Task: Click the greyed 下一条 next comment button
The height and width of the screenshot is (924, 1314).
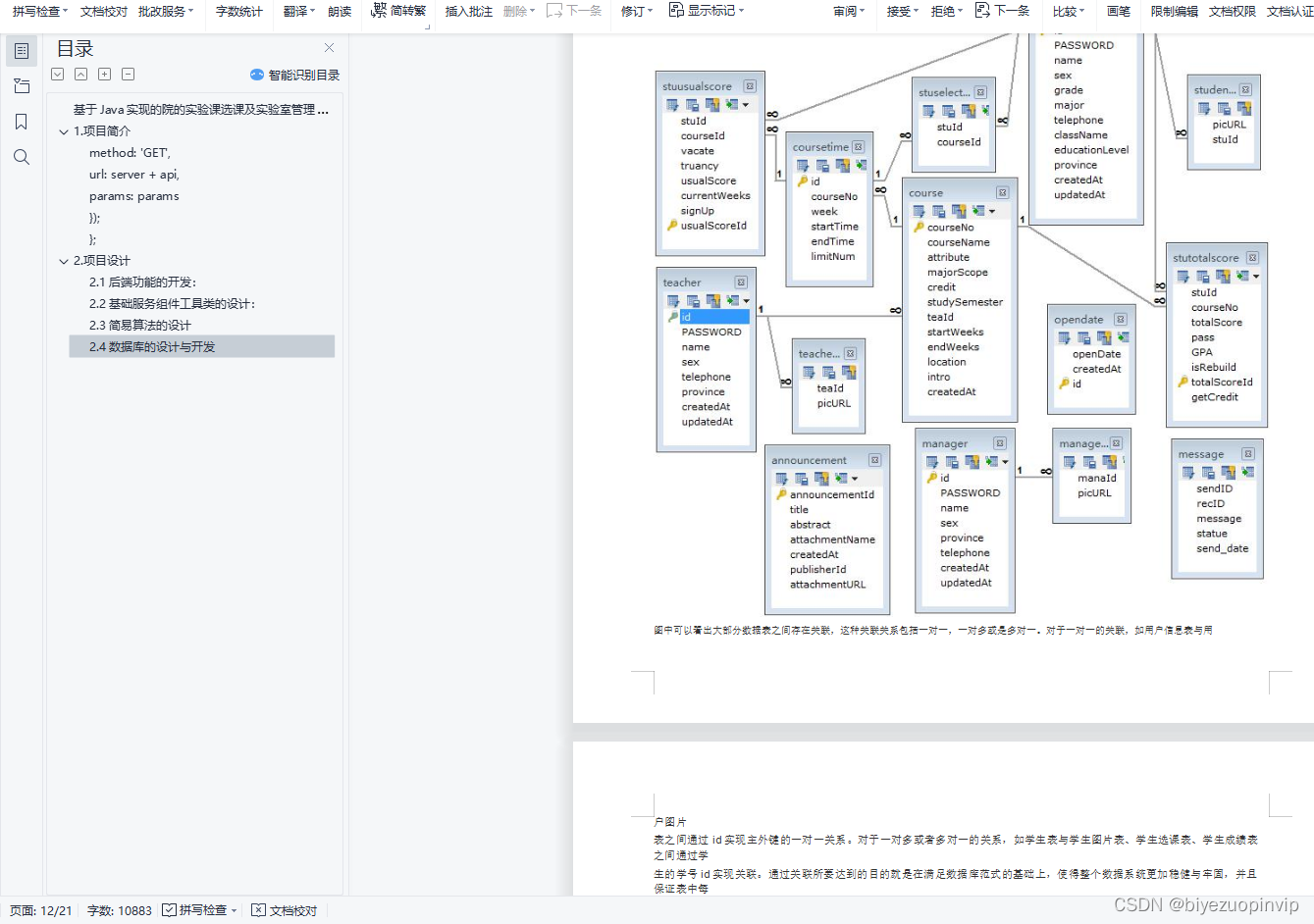Action: tap(574, 11)
